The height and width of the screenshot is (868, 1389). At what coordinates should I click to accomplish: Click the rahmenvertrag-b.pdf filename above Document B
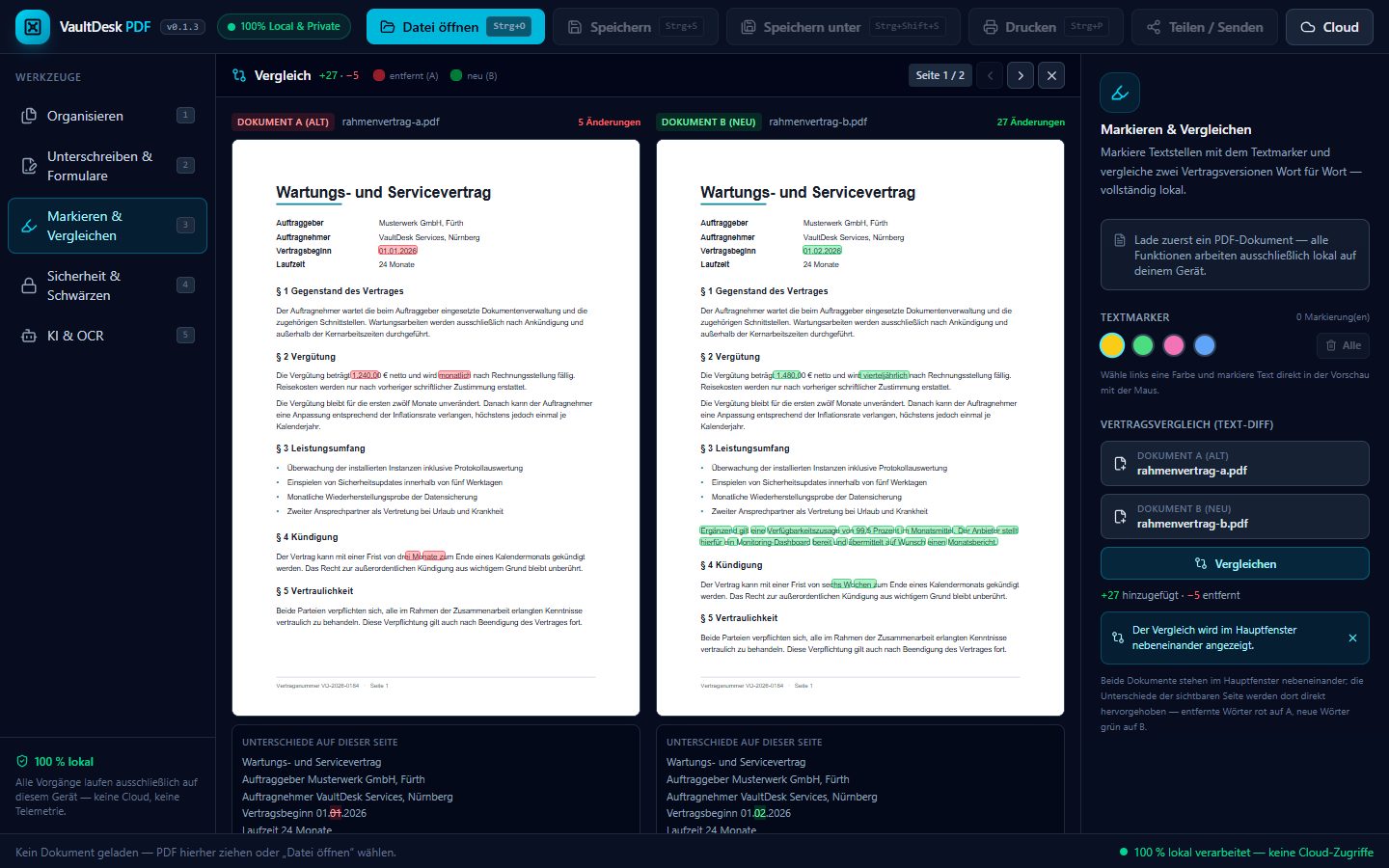pos(818,122)
